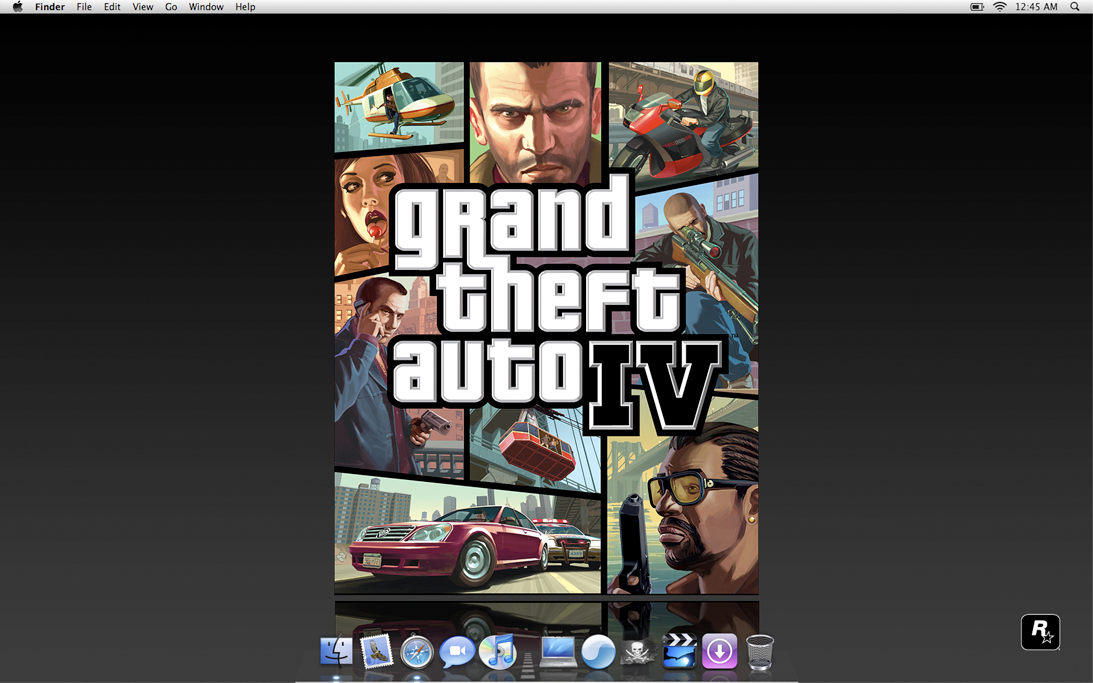Image resolution: width=1093 pixels, height=683 pixels.
Task: Open the Window menu
Action: pos(206,7)
